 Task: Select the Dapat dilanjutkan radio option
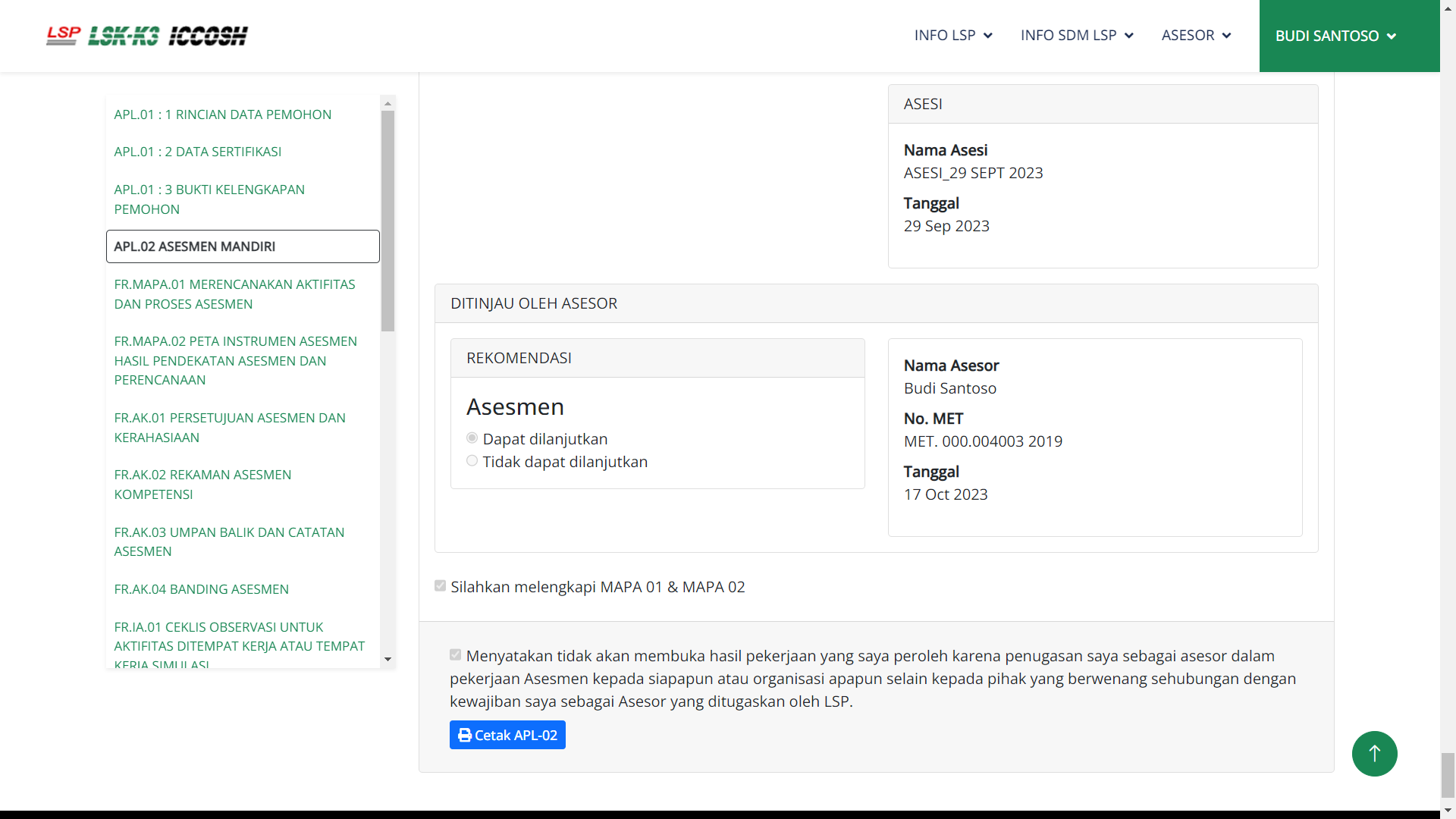[x=472, y=438]
